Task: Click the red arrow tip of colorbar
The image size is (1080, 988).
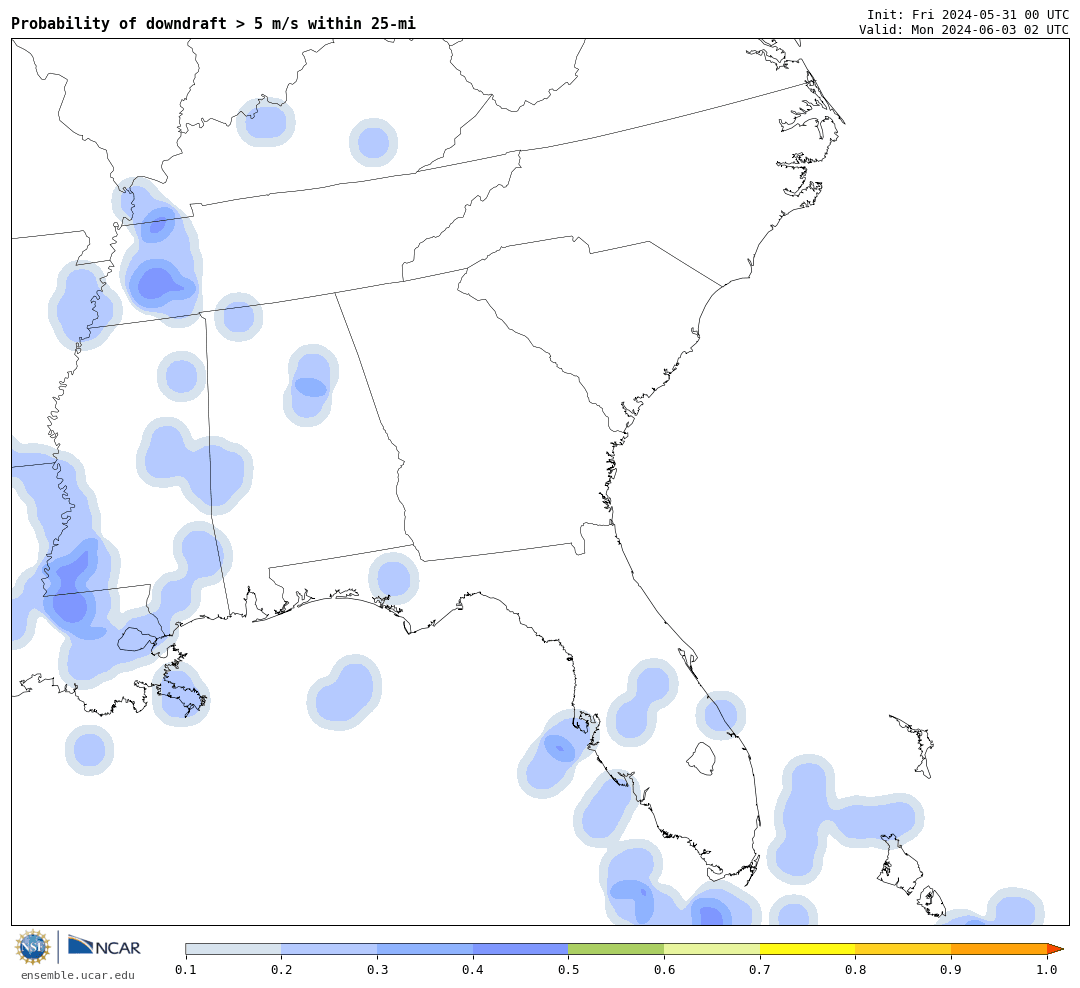Action: click(1055, 949)
